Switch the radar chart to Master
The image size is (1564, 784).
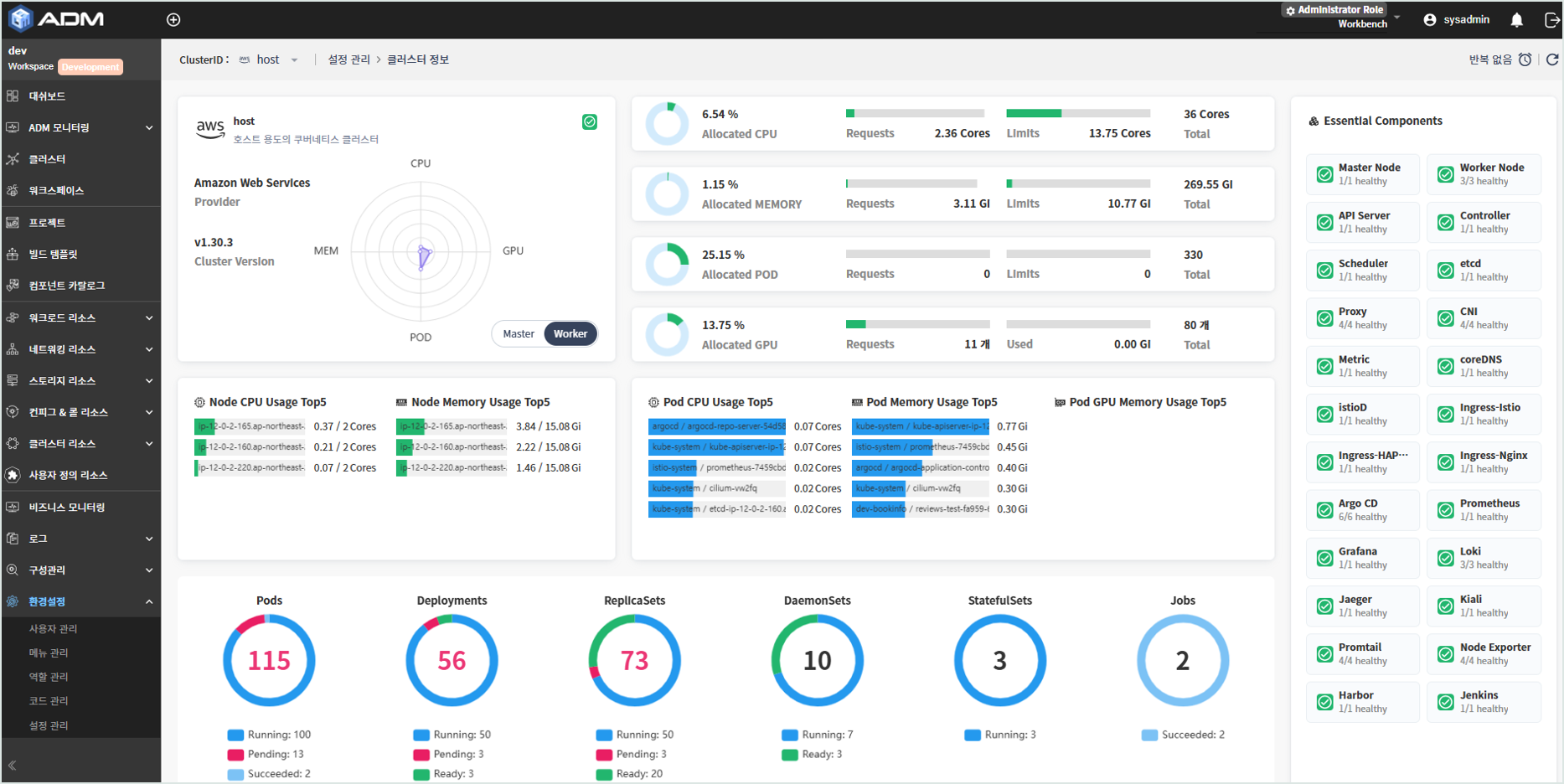click(x=519, y=333)
